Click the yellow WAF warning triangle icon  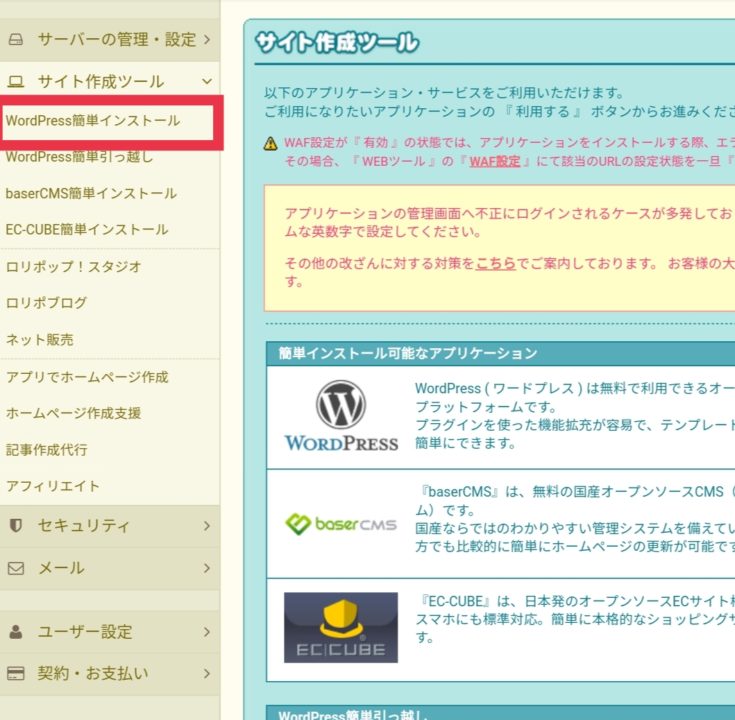[271, 144]
